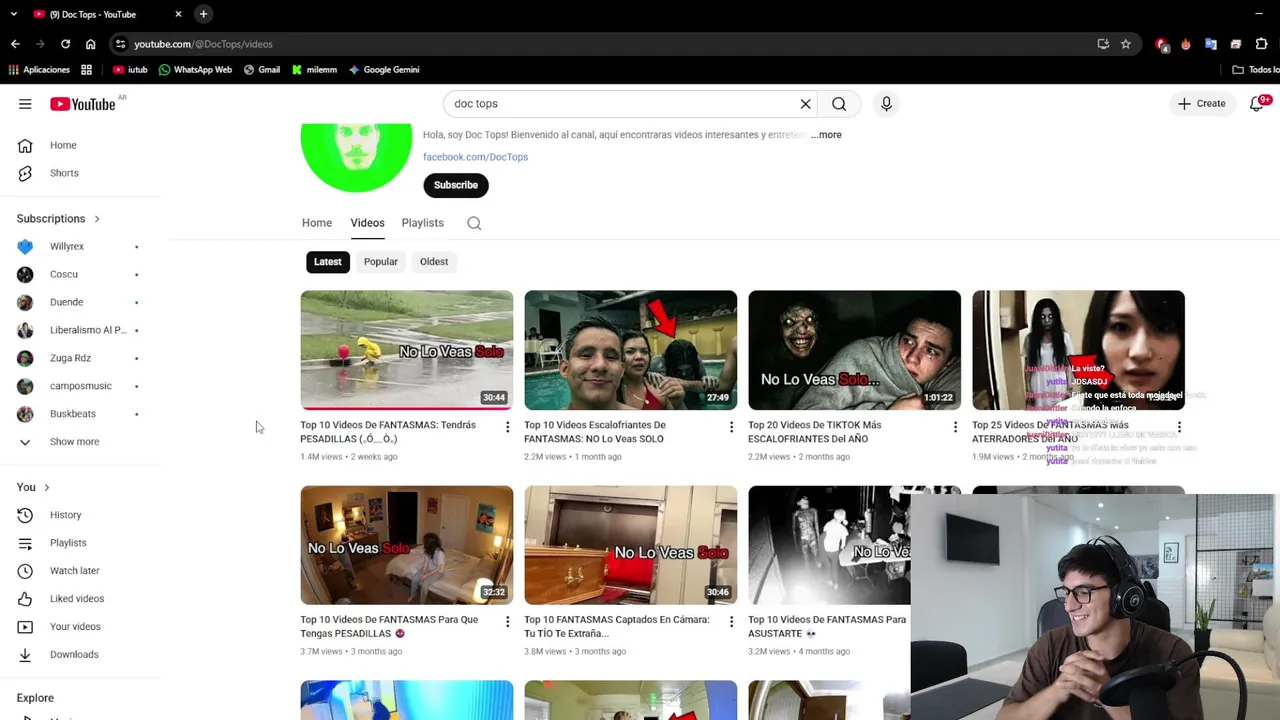
Task: Open a new browser tab
Action: coord(203,14)
